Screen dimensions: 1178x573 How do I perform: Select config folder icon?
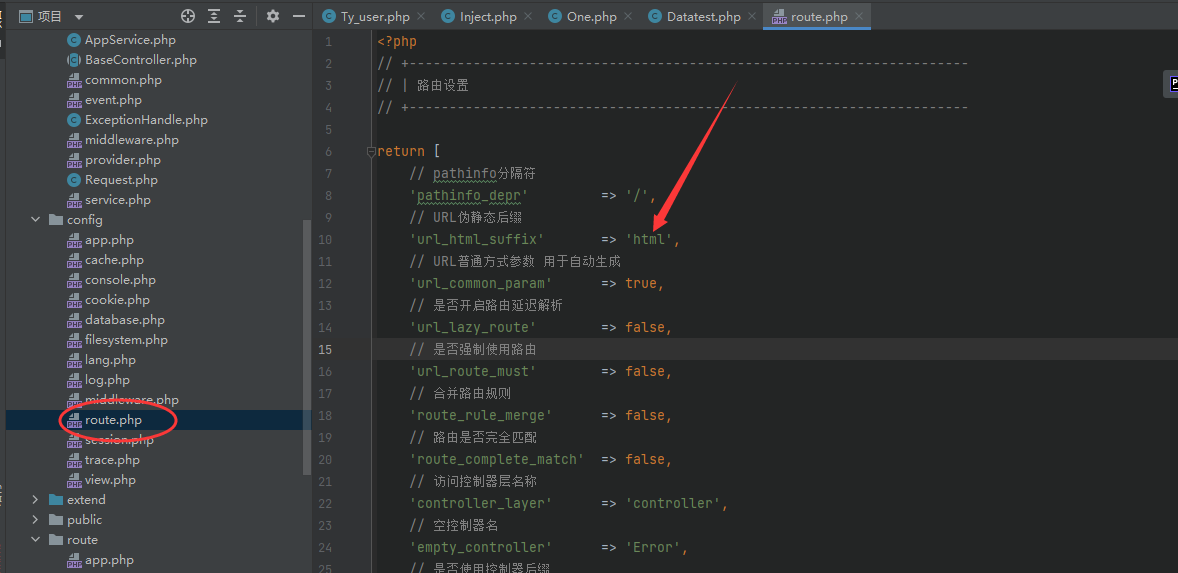pos(56,220)
